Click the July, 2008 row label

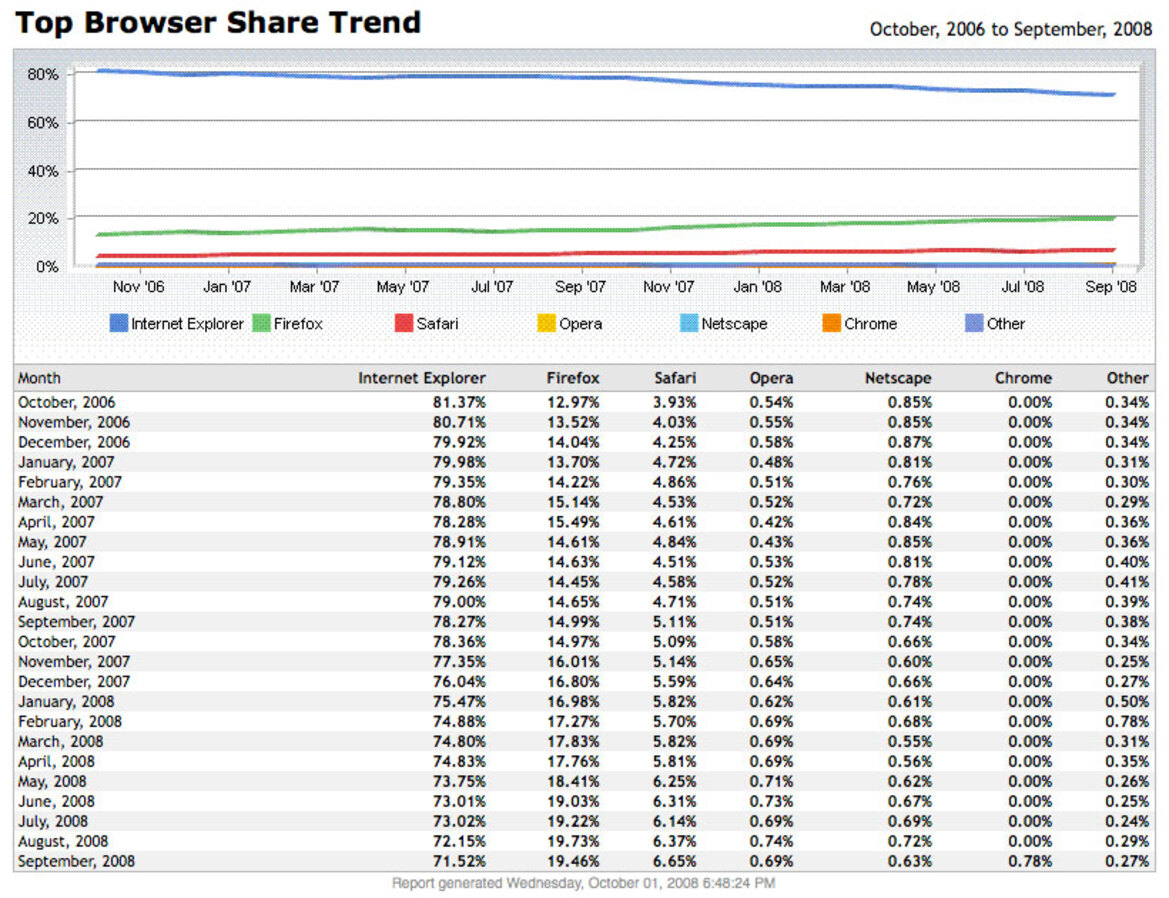point(53,821)
